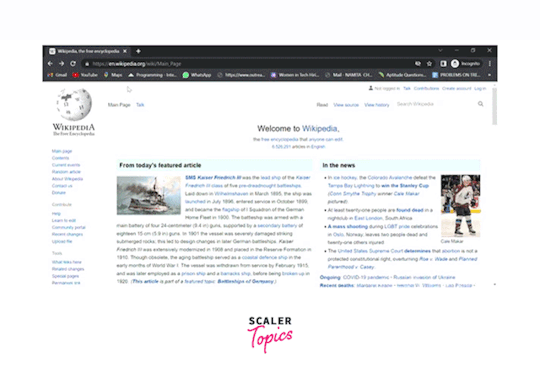This screenshot has width=540, height=384.
Task: Click the crossed-eye tracking protection icon in address bar
Action: 418,64
